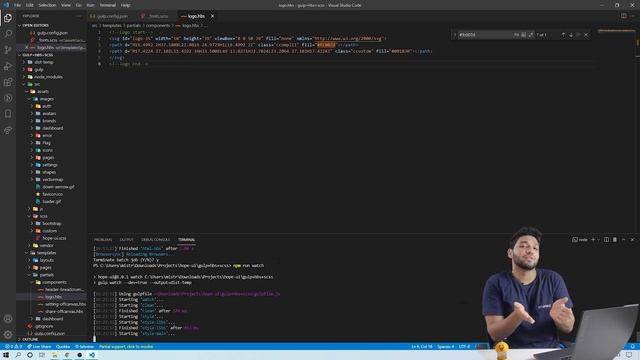Go to next match in find widget

[571, 35]
